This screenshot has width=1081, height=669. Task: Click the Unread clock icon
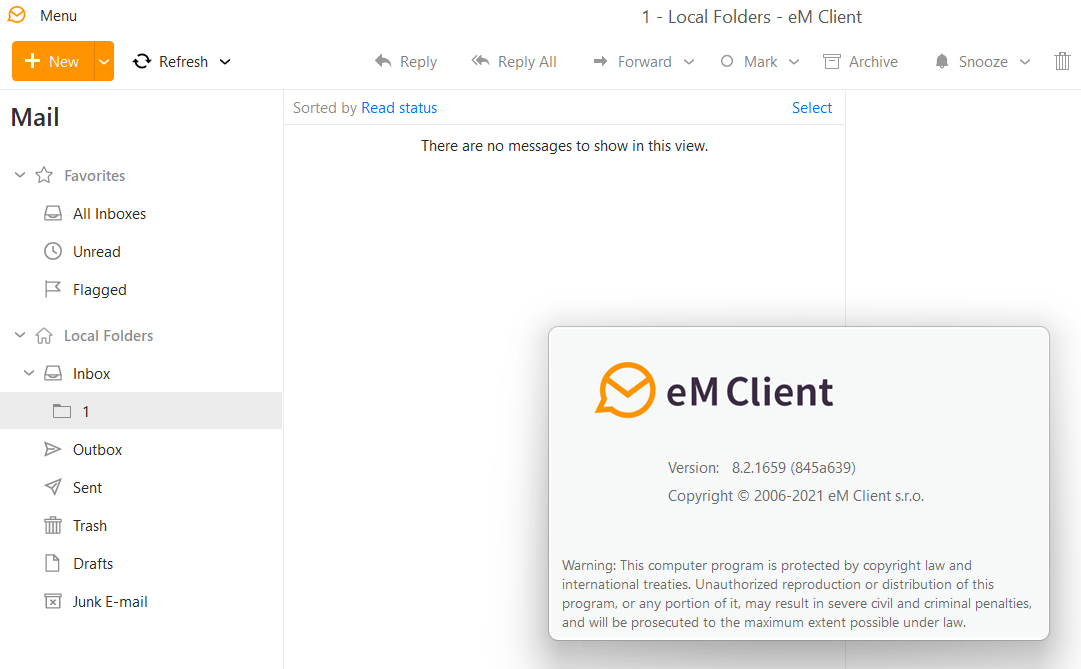pyautogui.click(x=53, y=251)
